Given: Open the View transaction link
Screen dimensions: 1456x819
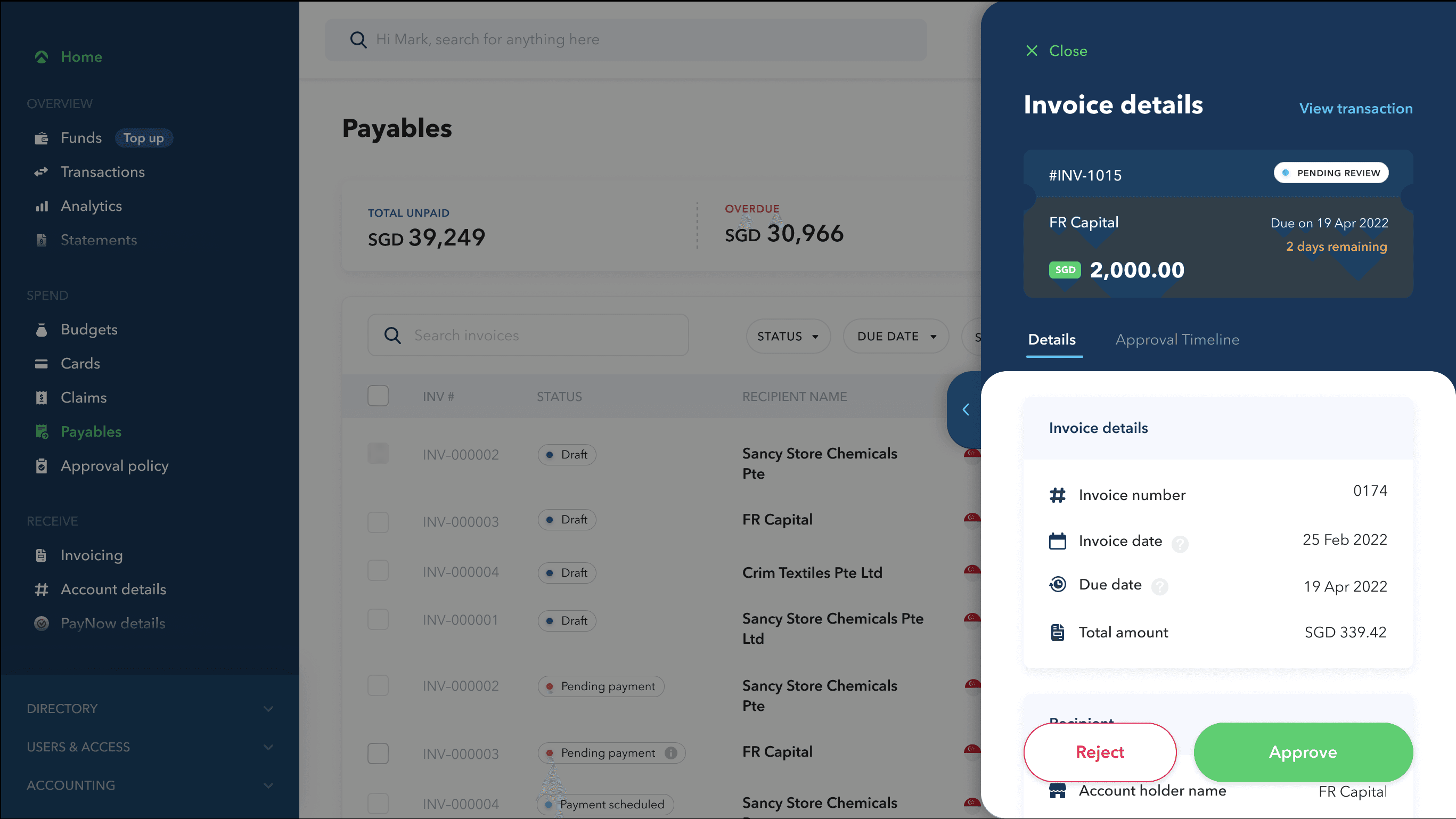Looking at the screenshot, I should (1355, 109).
